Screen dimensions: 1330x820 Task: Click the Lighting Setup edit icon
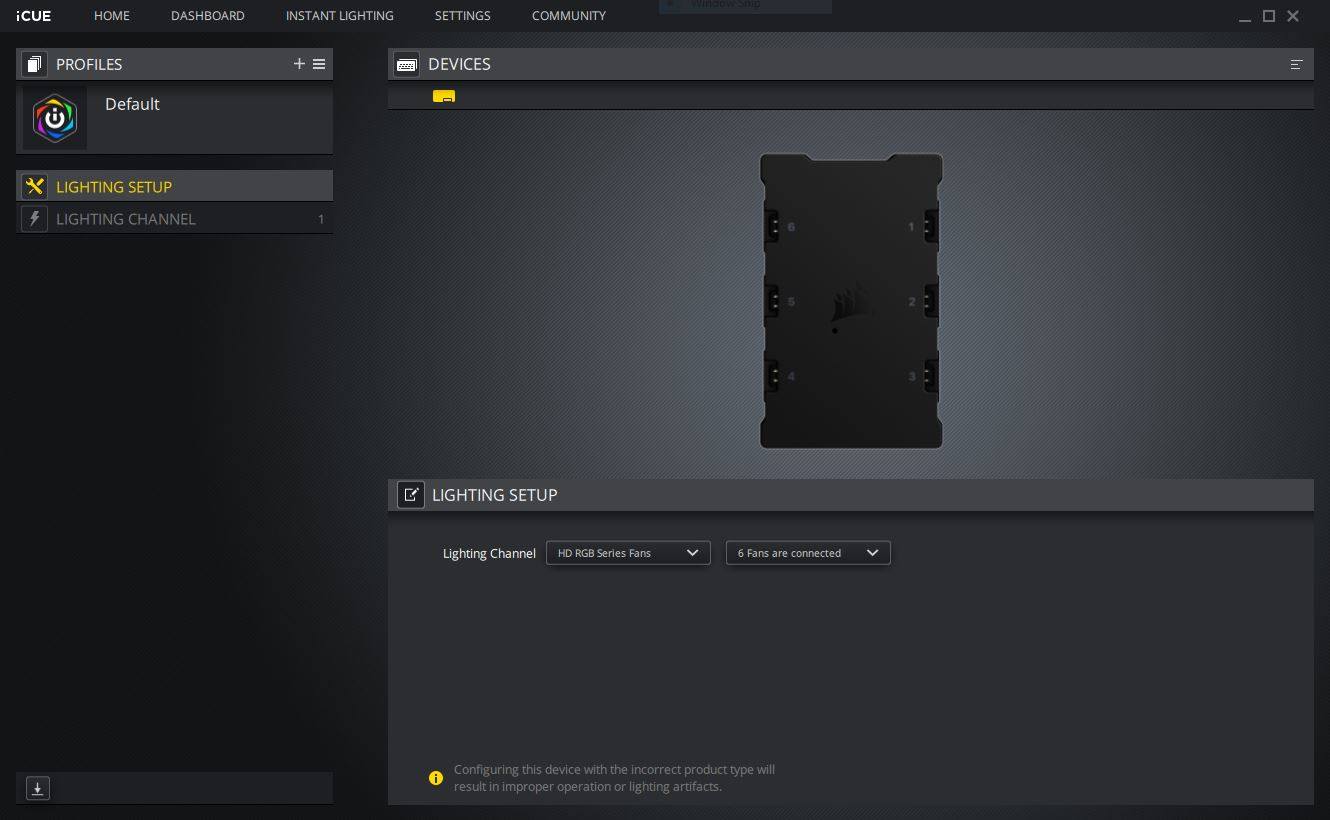(x=410, y=494)
